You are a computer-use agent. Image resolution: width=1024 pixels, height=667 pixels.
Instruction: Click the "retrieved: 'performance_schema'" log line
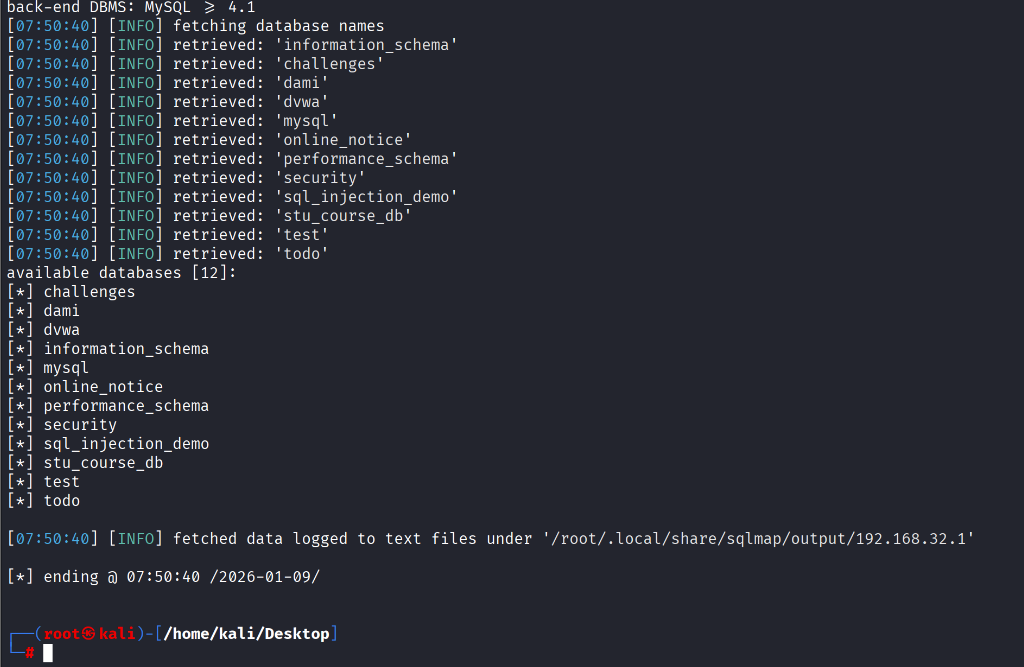coord(315,159)
